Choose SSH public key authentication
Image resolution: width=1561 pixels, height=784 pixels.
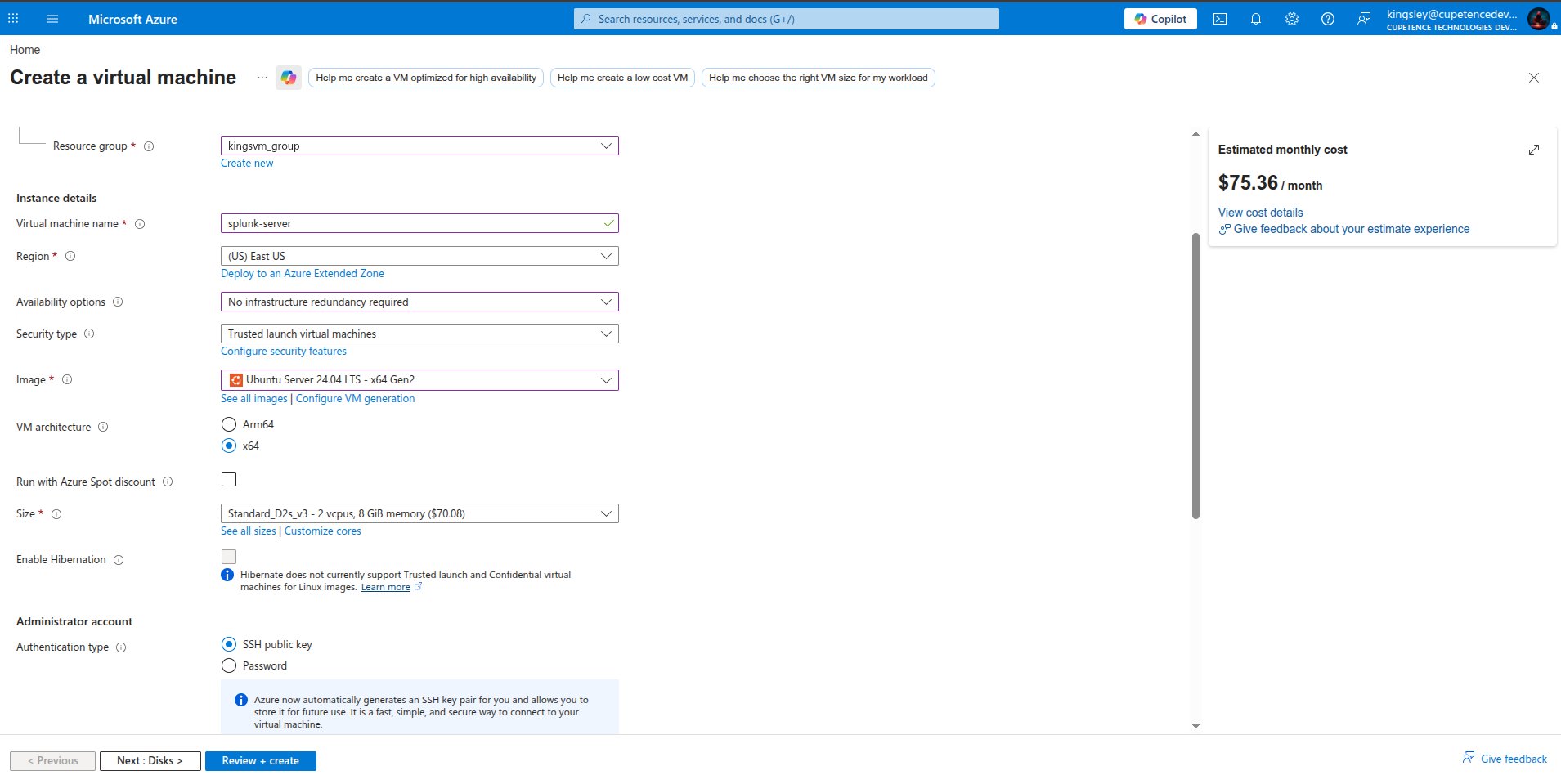coord(229,644)
